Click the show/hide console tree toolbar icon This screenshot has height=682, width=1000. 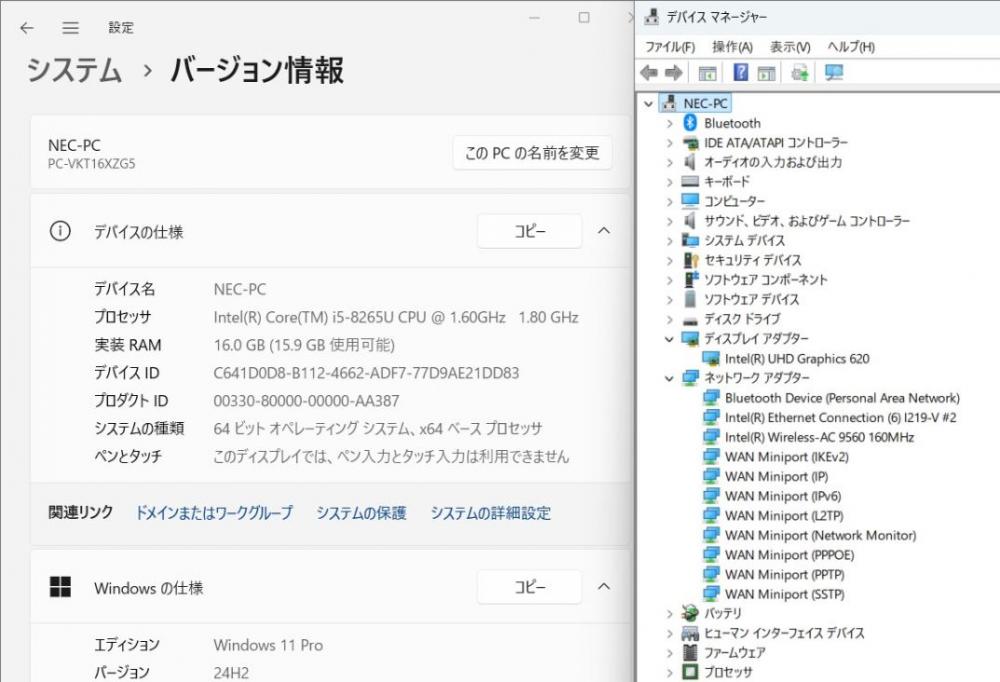(x=707, y=73)
